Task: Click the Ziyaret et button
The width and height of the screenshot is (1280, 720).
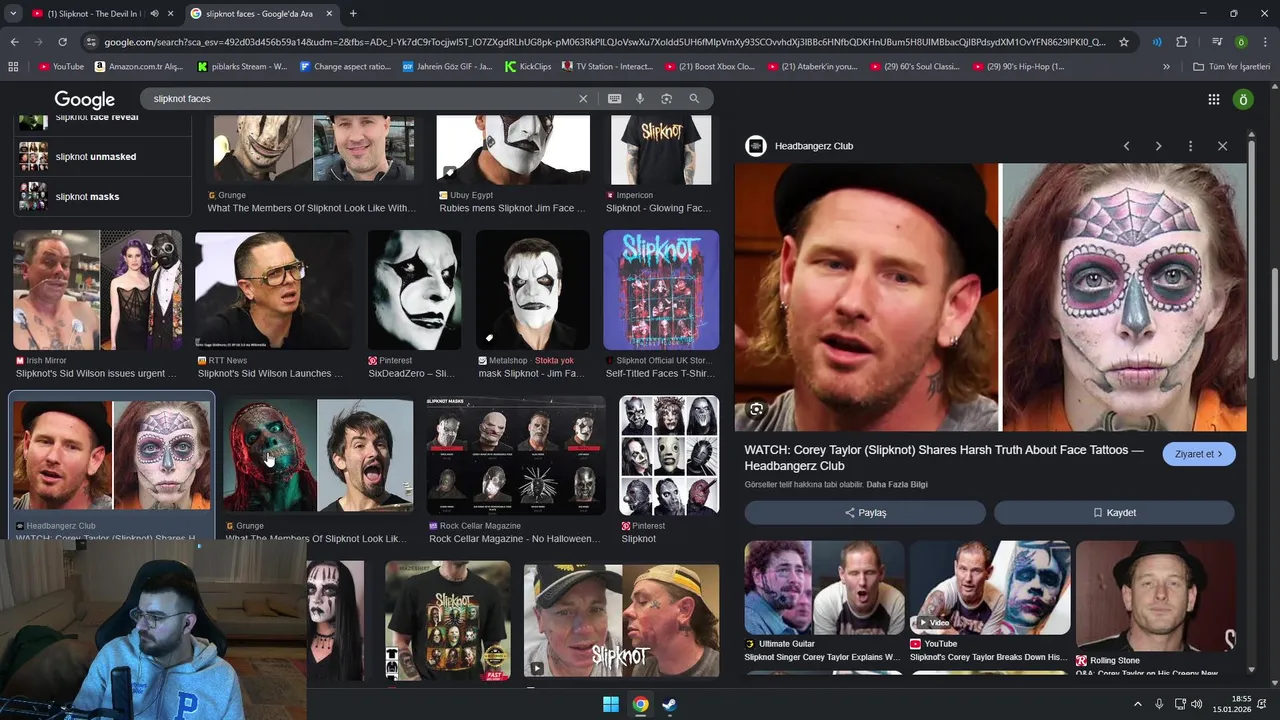Action: (1199, 454)
